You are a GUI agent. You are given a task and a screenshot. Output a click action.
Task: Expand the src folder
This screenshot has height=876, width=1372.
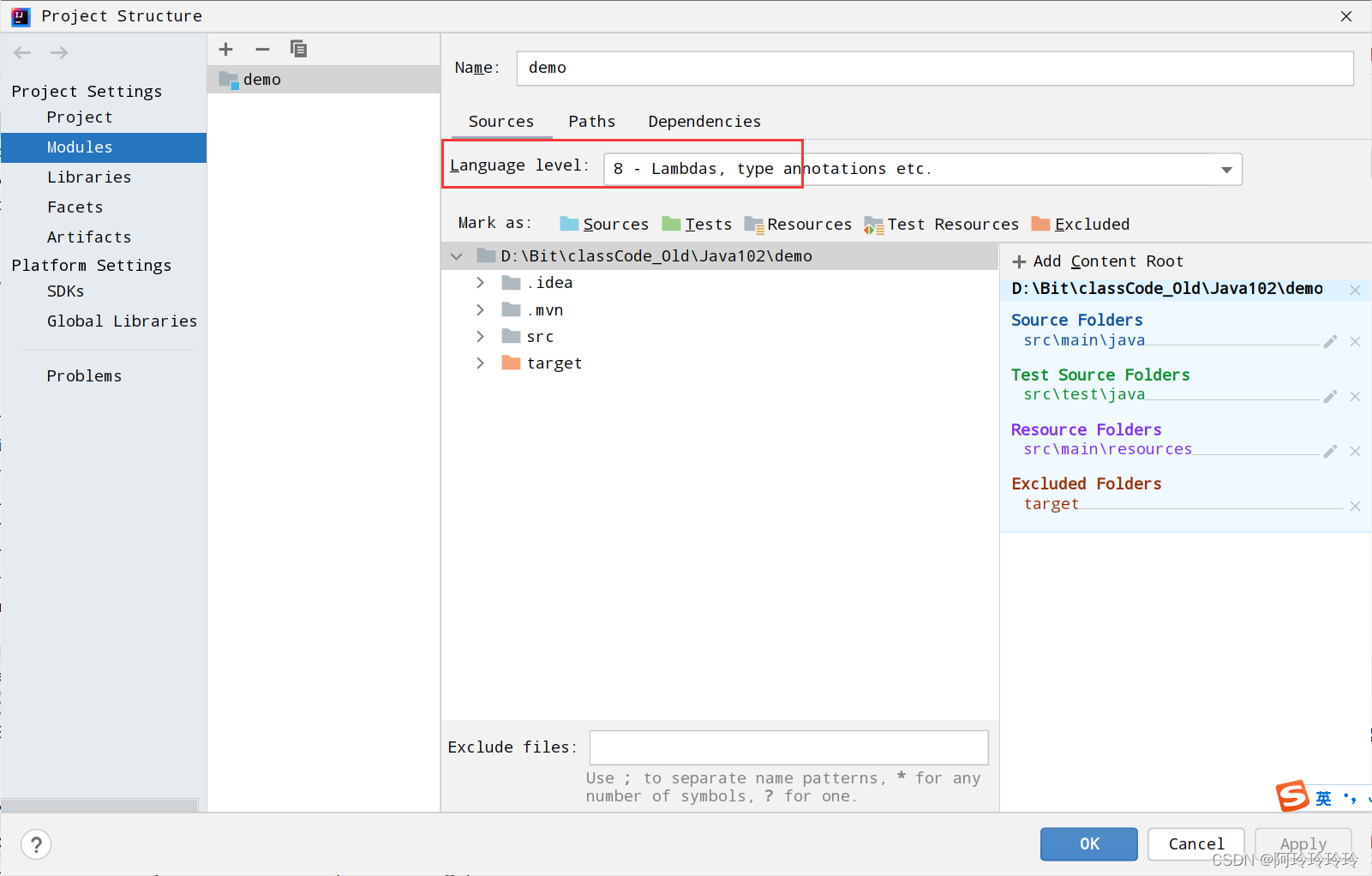[480, 336]
